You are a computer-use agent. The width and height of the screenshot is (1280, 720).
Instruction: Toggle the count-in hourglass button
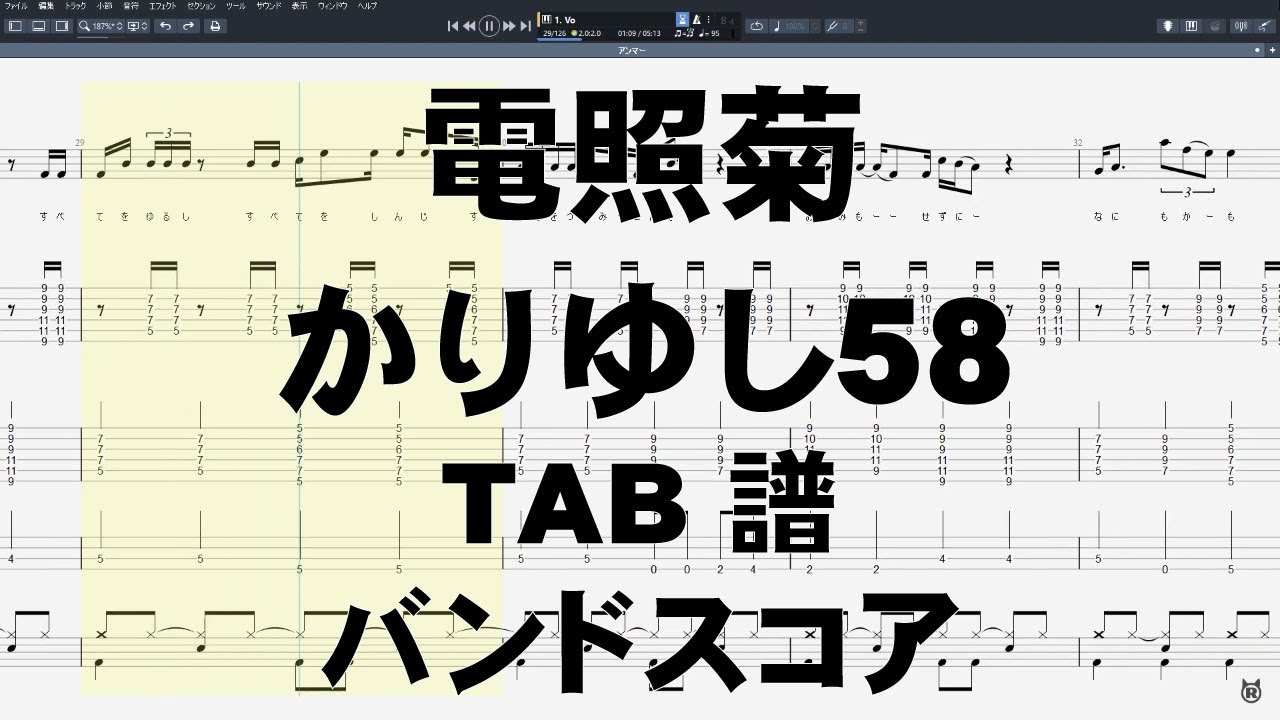[682, 19]
